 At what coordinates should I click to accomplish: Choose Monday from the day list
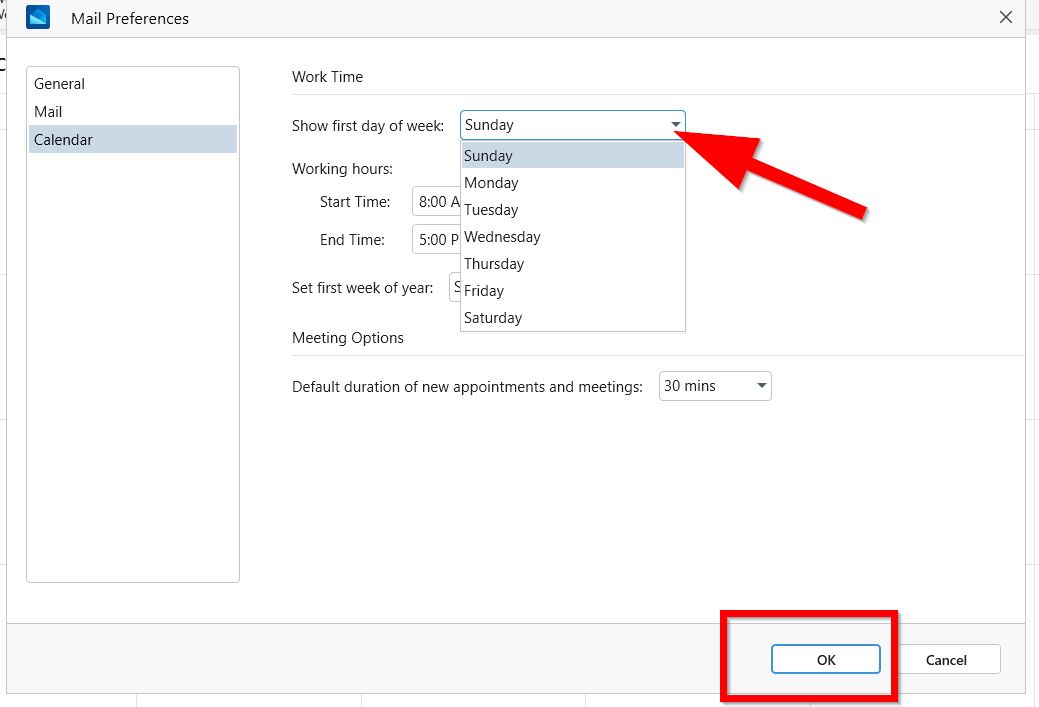pyautogui.click(x=573, y=183)
